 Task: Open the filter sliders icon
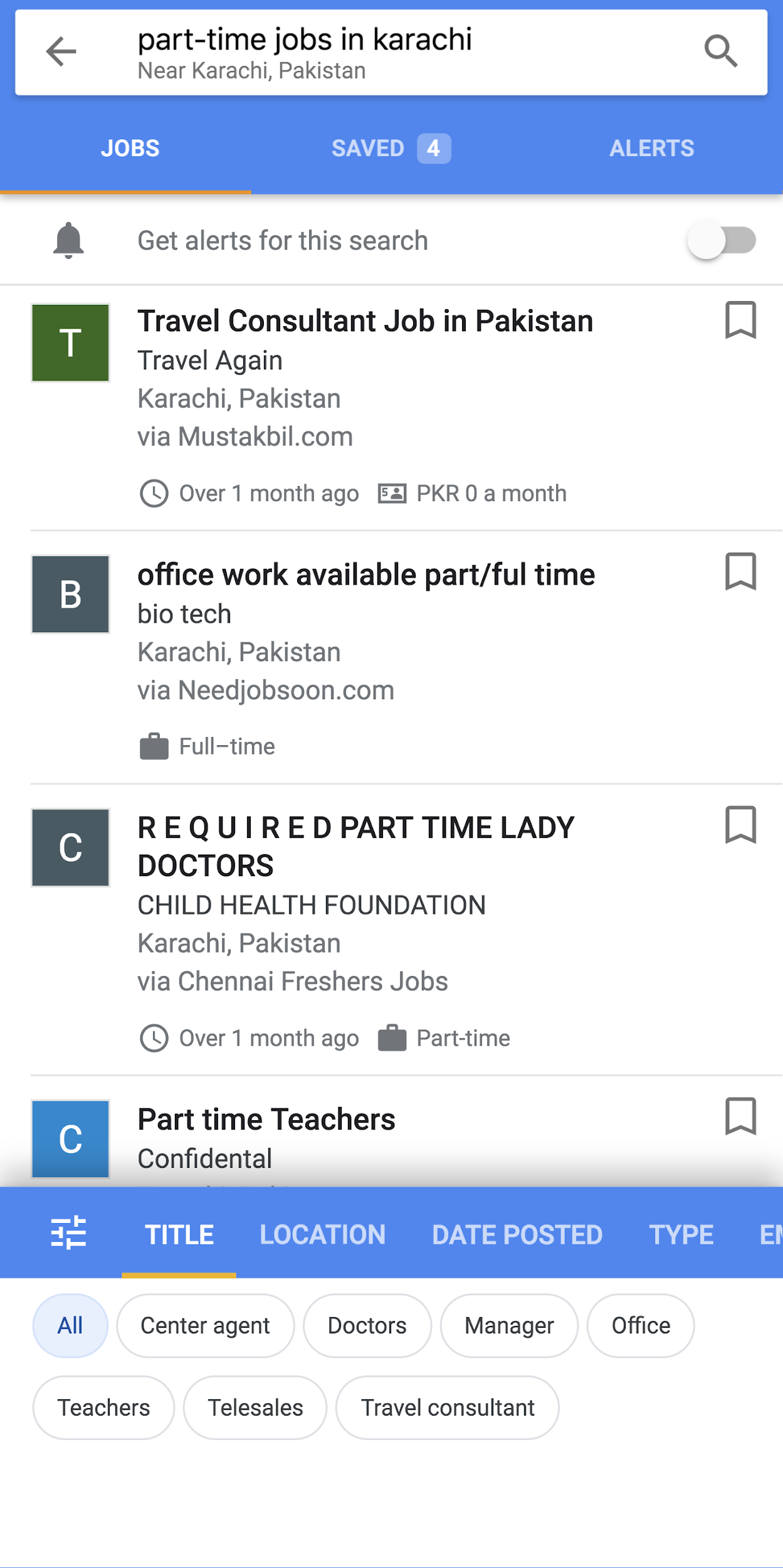tap(68, 1232)
